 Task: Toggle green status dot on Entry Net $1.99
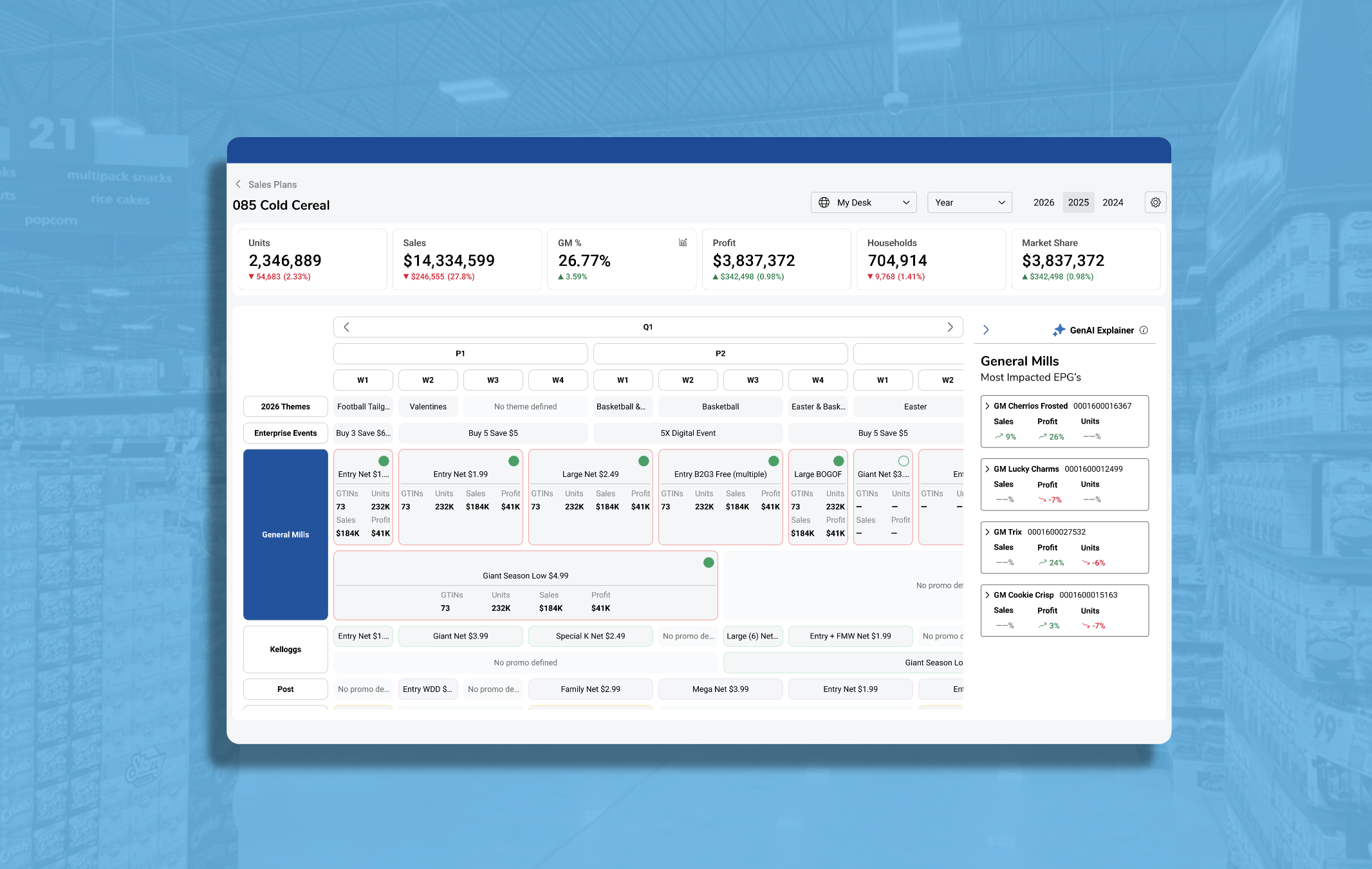(514, 461)
